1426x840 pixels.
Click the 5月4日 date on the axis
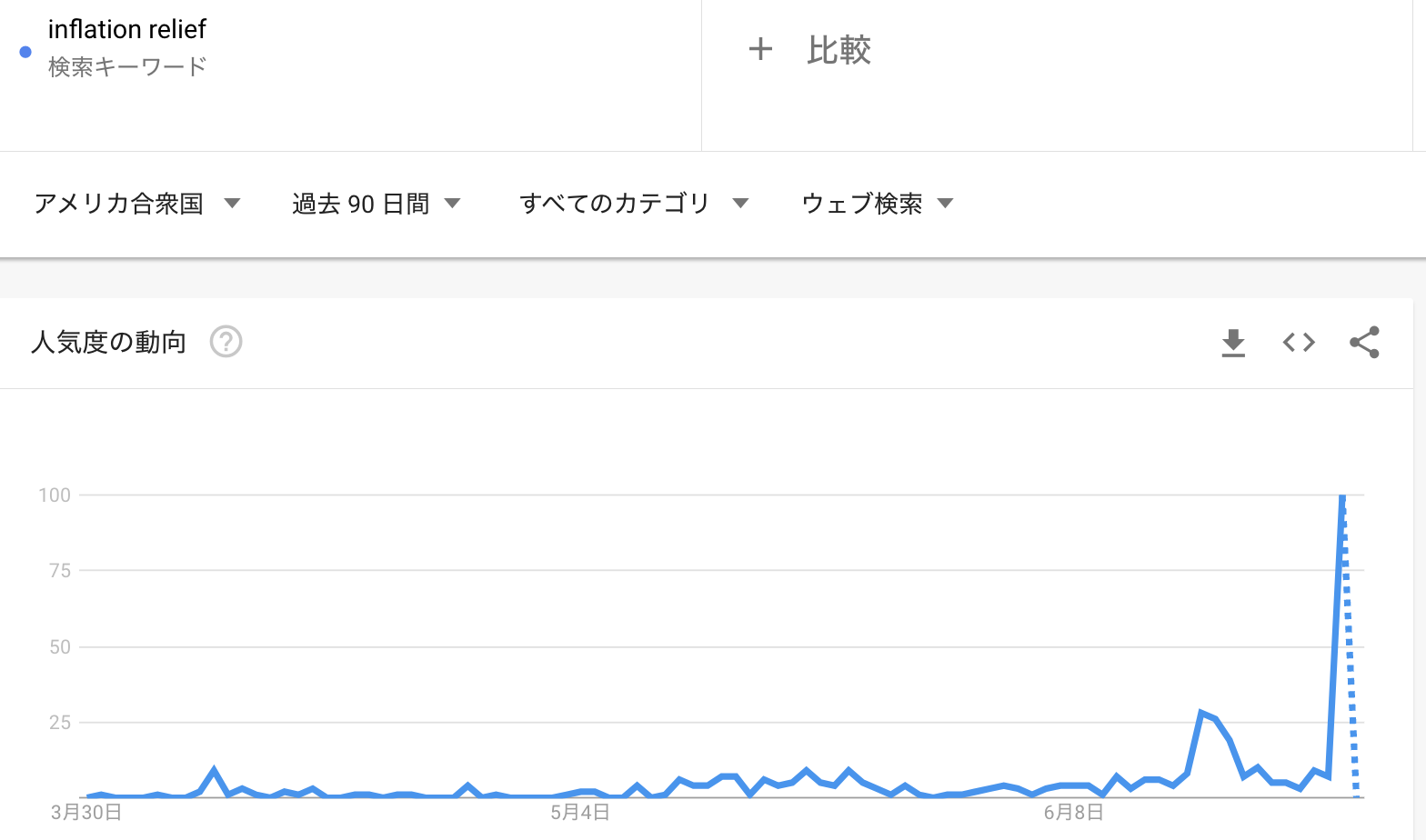(x=580, y=812)
